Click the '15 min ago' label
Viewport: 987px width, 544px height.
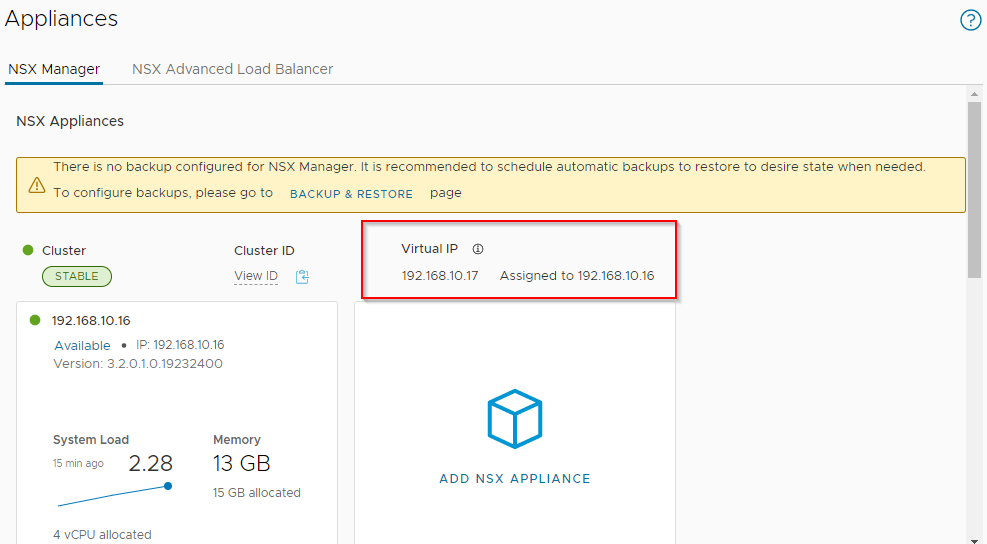point(78,463)
